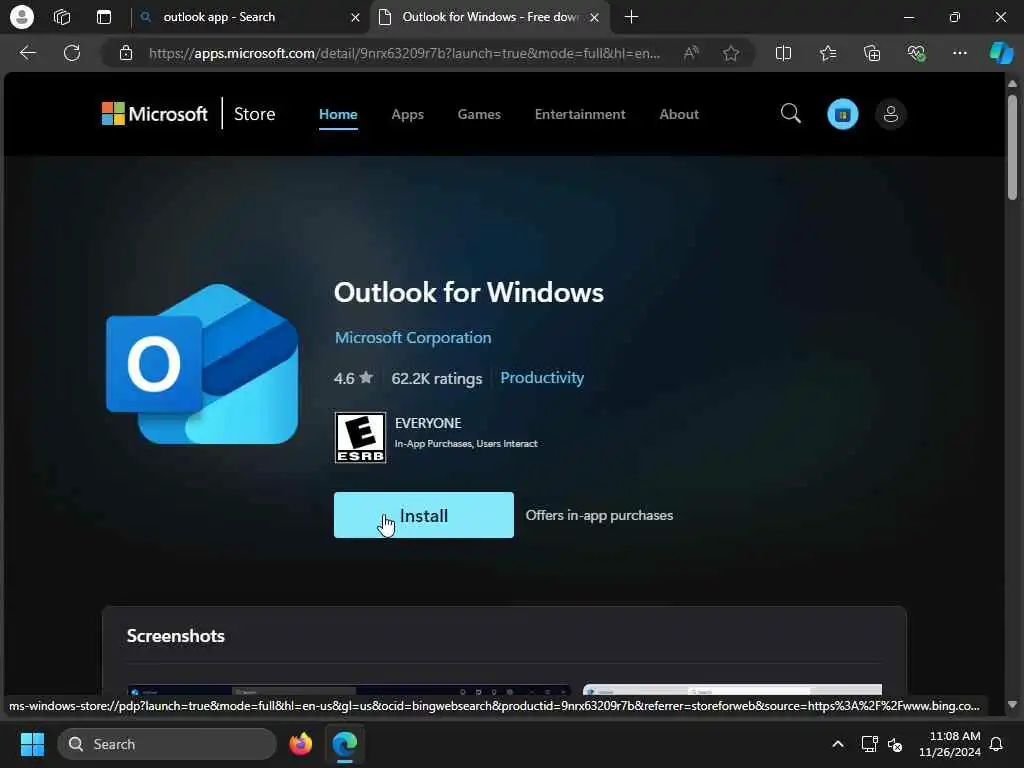Open the notification bell in system tray
The image size is (1024, 768).
(997, 744)
